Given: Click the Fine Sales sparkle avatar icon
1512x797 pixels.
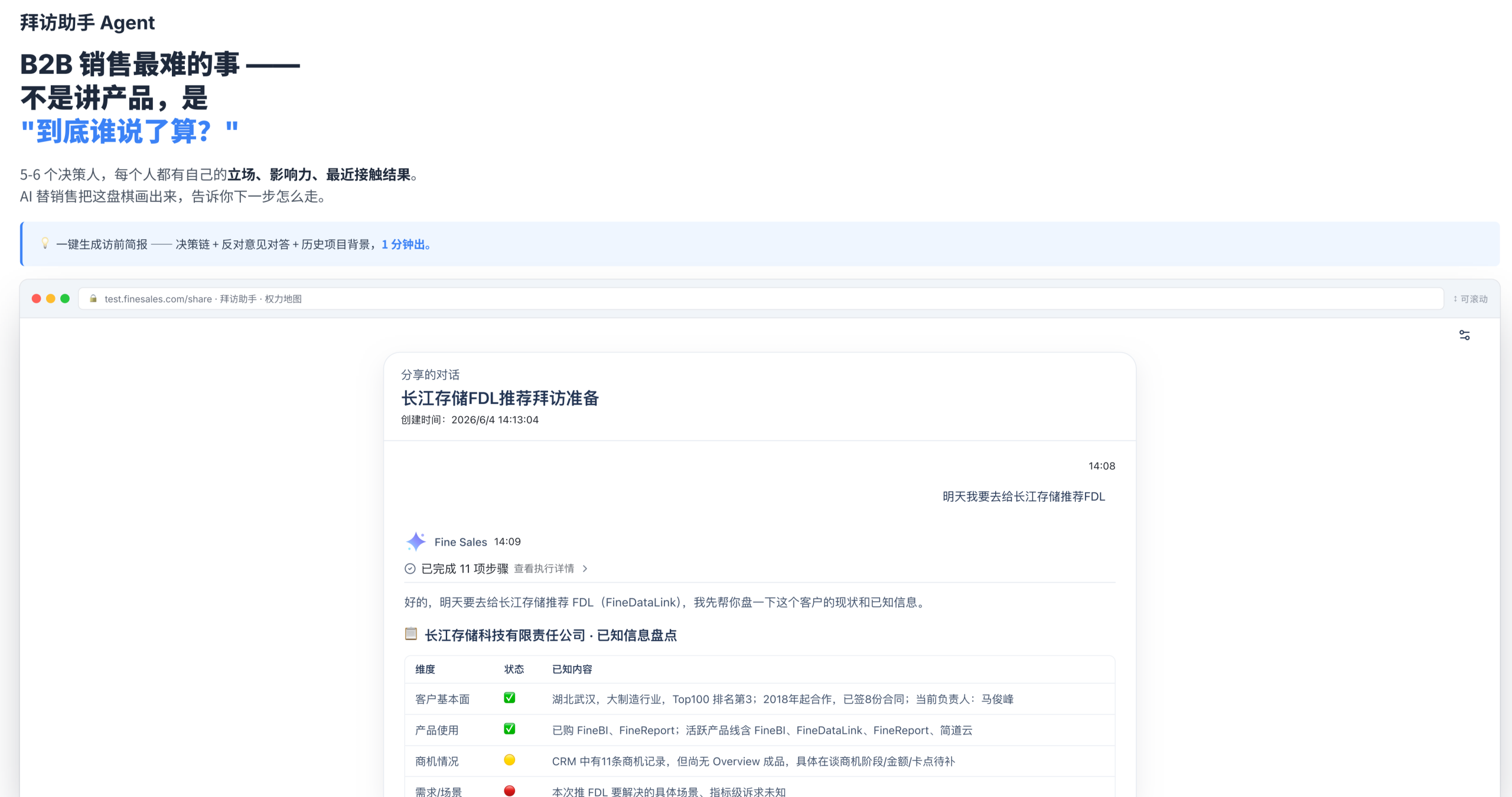Looking at the screenshot, I should 416,541.
